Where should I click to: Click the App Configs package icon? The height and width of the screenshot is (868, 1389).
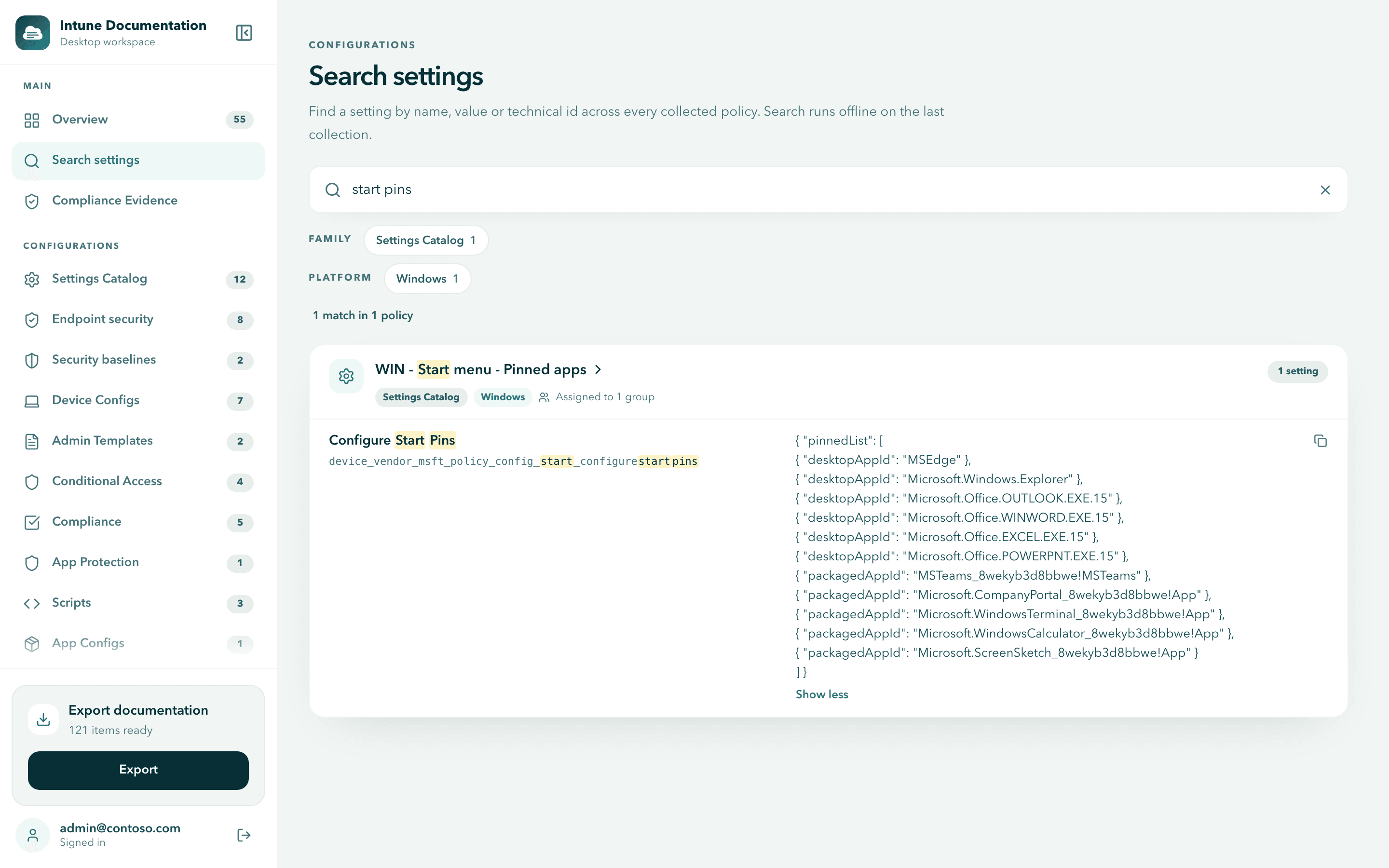32,644
